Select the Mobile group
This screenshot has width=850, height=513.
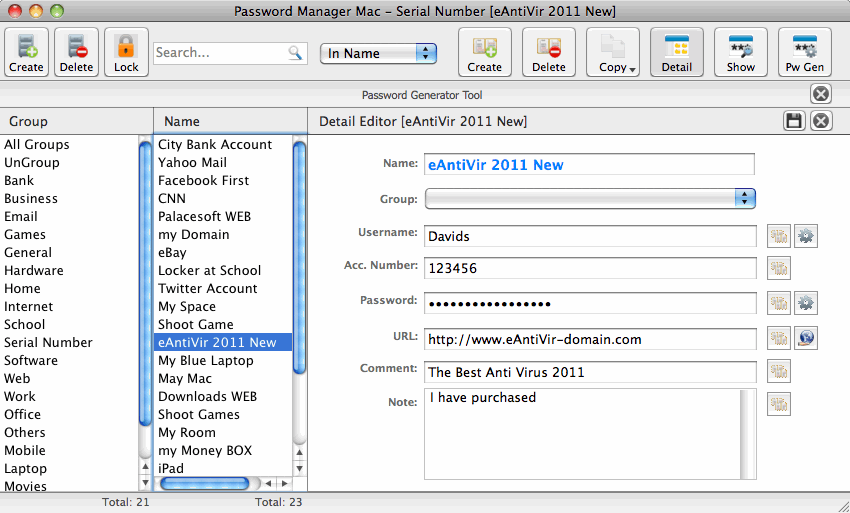[x=25, y=450]
